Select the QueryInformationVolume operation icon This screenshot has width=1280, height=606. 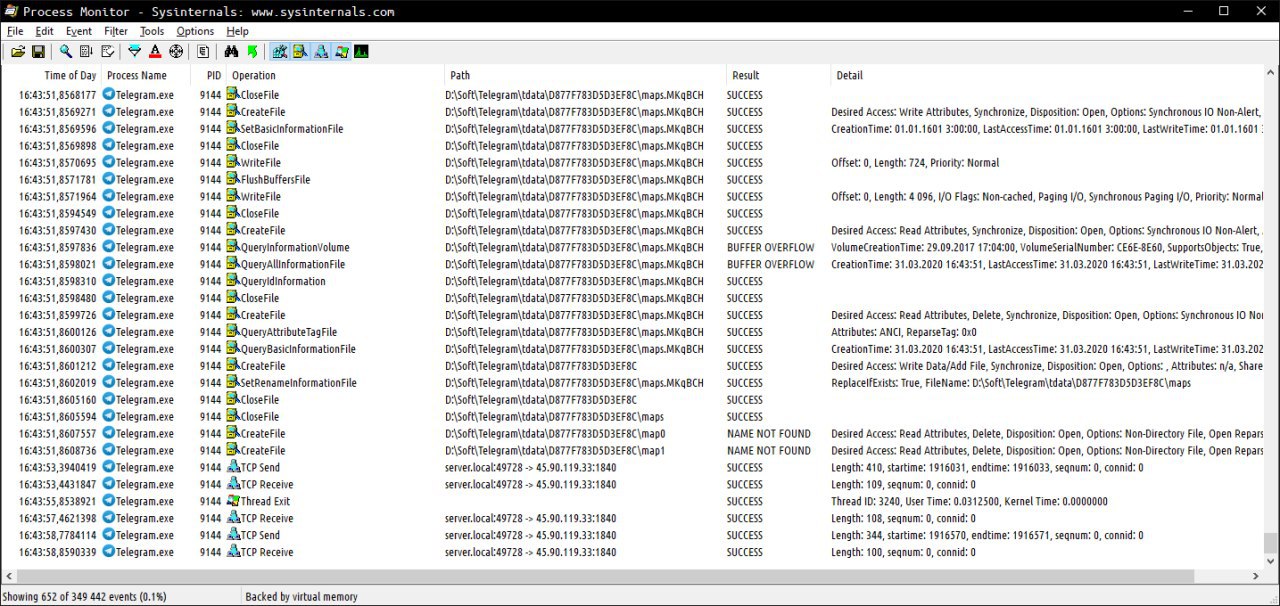click(233, 247)
